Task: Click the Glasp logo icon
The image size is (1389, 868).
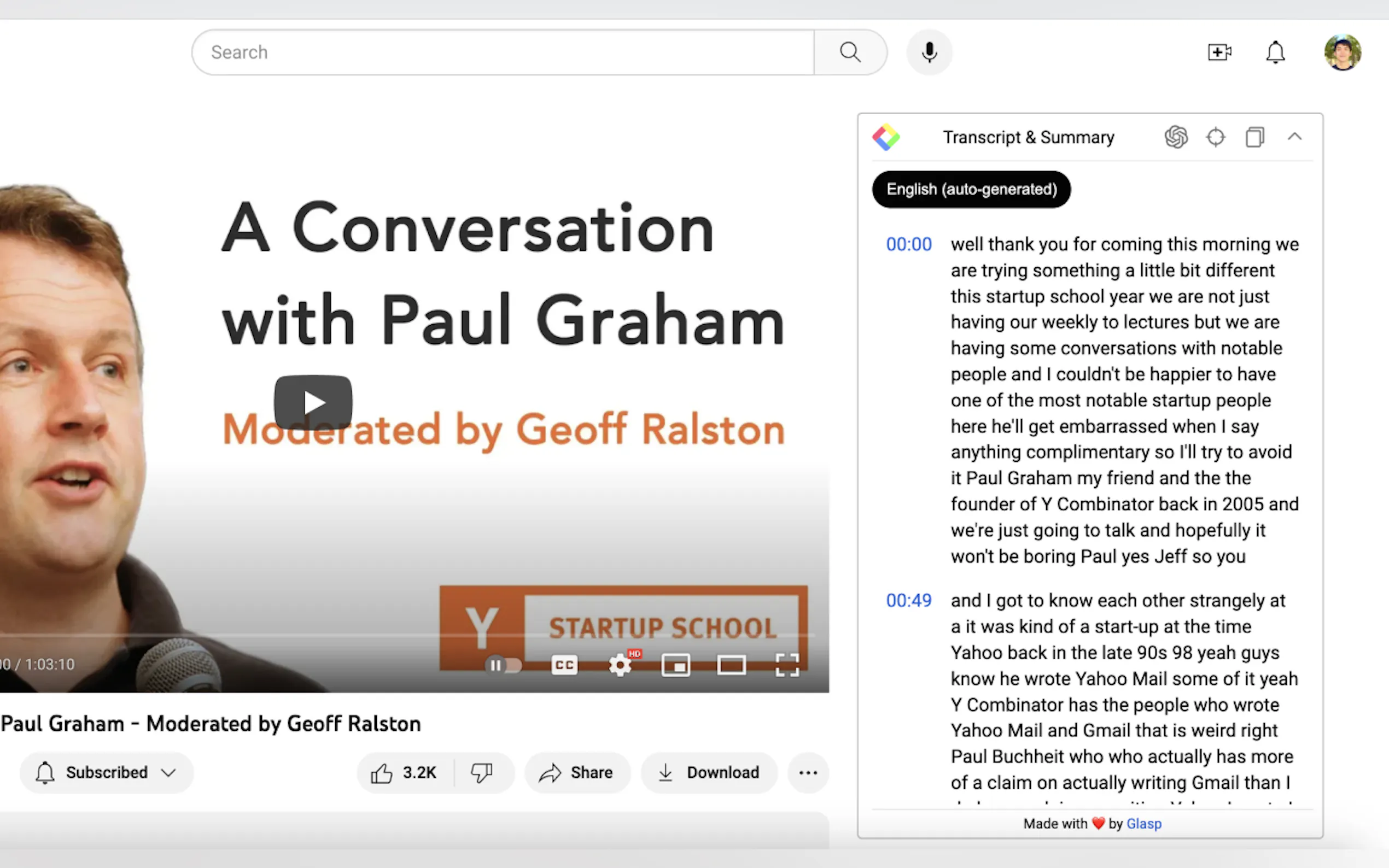Action: tap(885, 137)
